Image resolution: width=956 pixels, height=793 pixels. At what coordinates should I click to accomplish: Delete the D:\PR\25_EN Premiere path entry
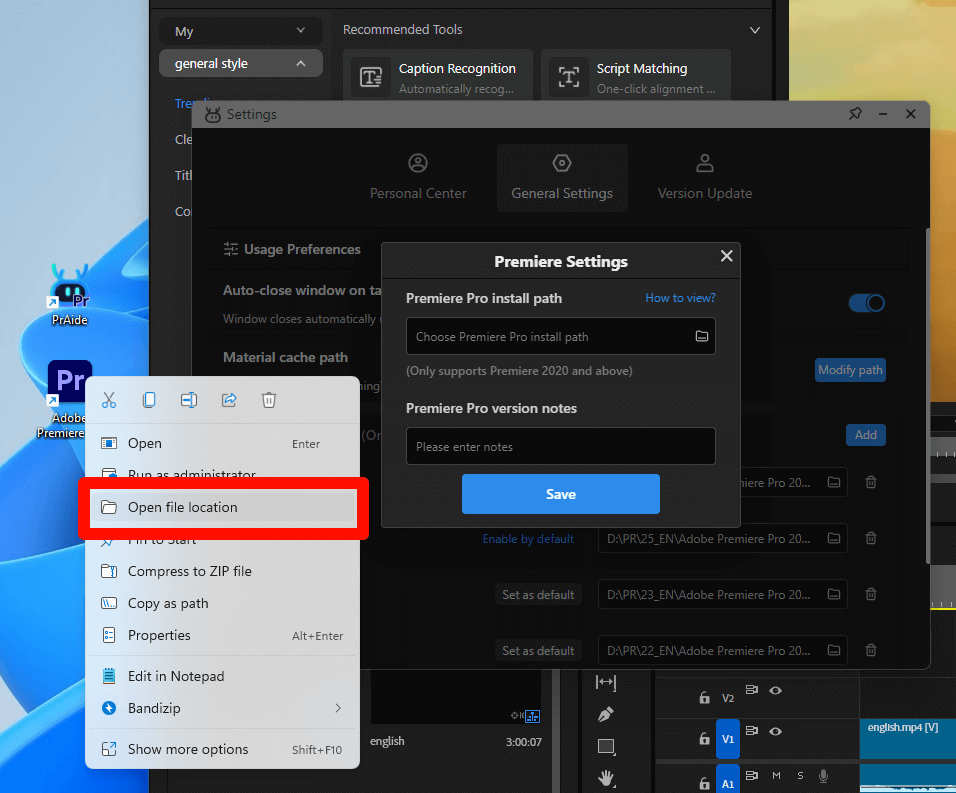870,538
